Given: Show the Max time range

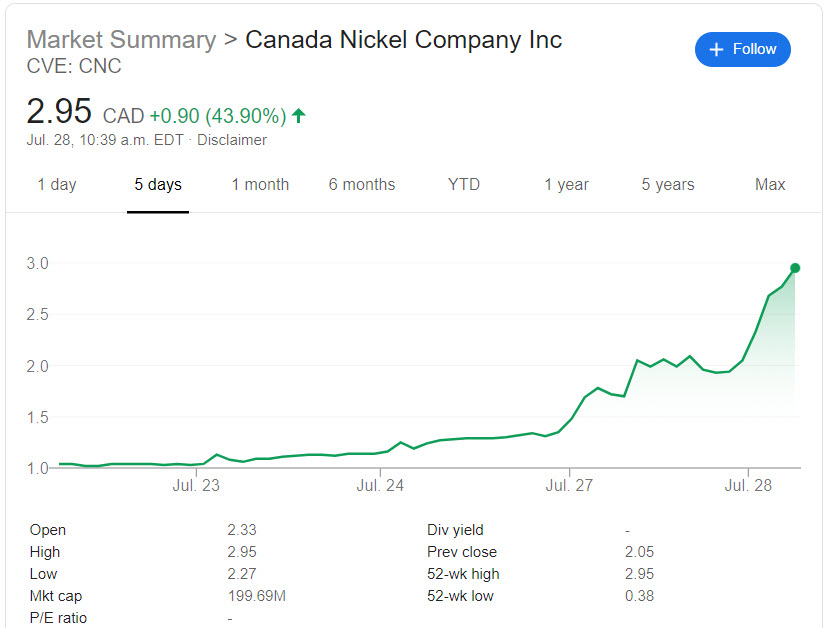Looking at the screenshot, I should point(770,184).
